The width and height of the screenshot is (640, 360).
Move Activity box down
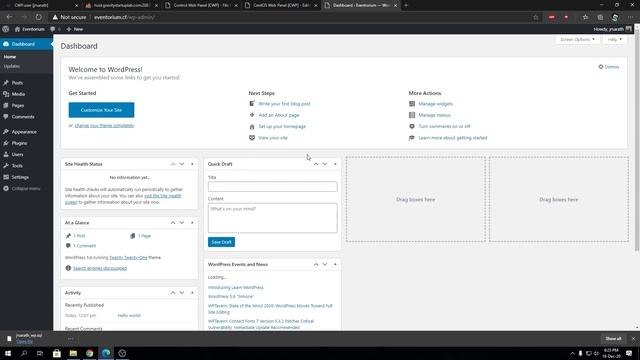click(x=182, y=293)
